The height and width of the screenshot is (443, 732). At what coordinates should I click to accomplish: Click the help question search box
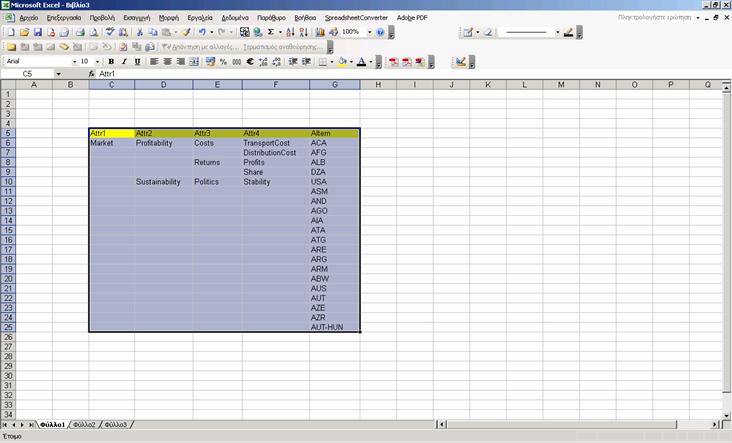pyautogui.click(x=655, y=17)
